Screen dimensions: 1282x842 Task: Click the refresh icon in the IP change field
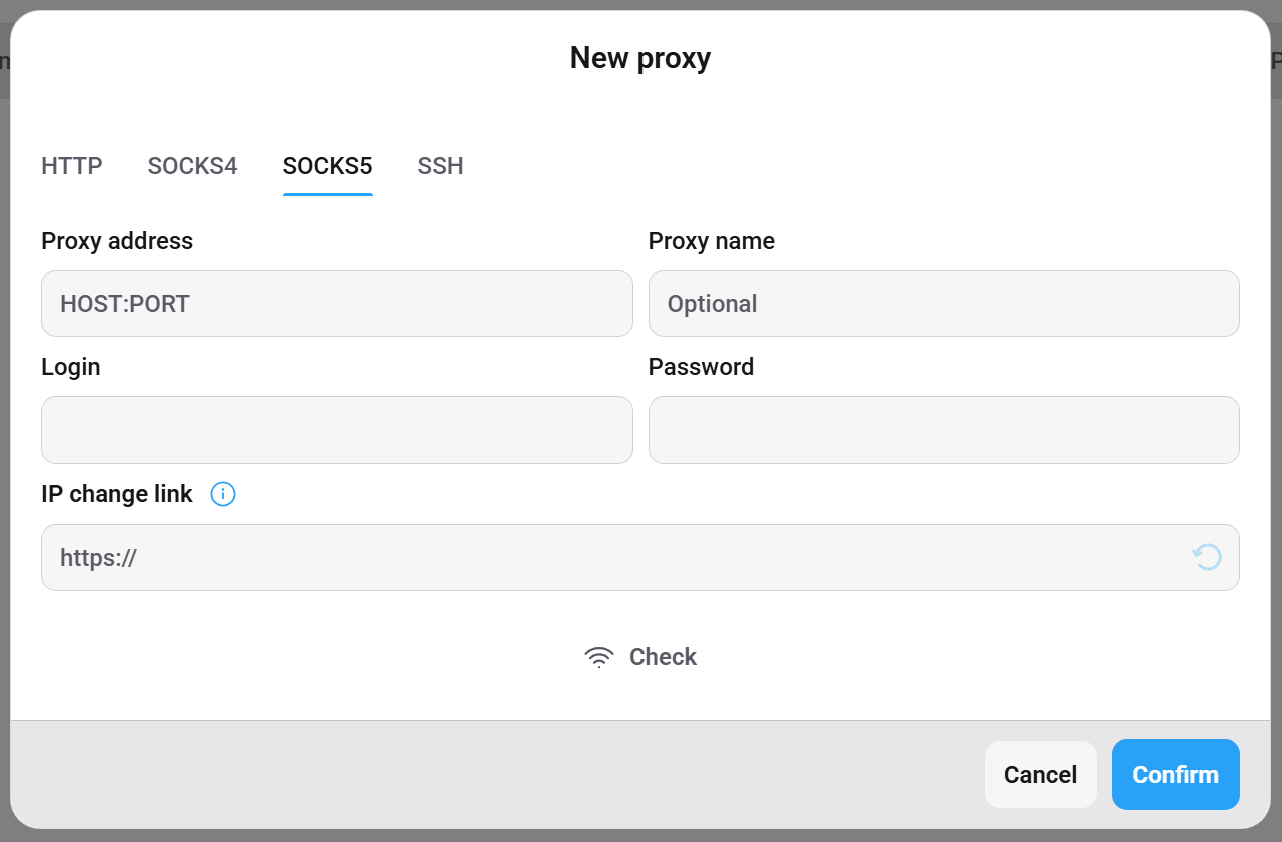[1207, 557]
